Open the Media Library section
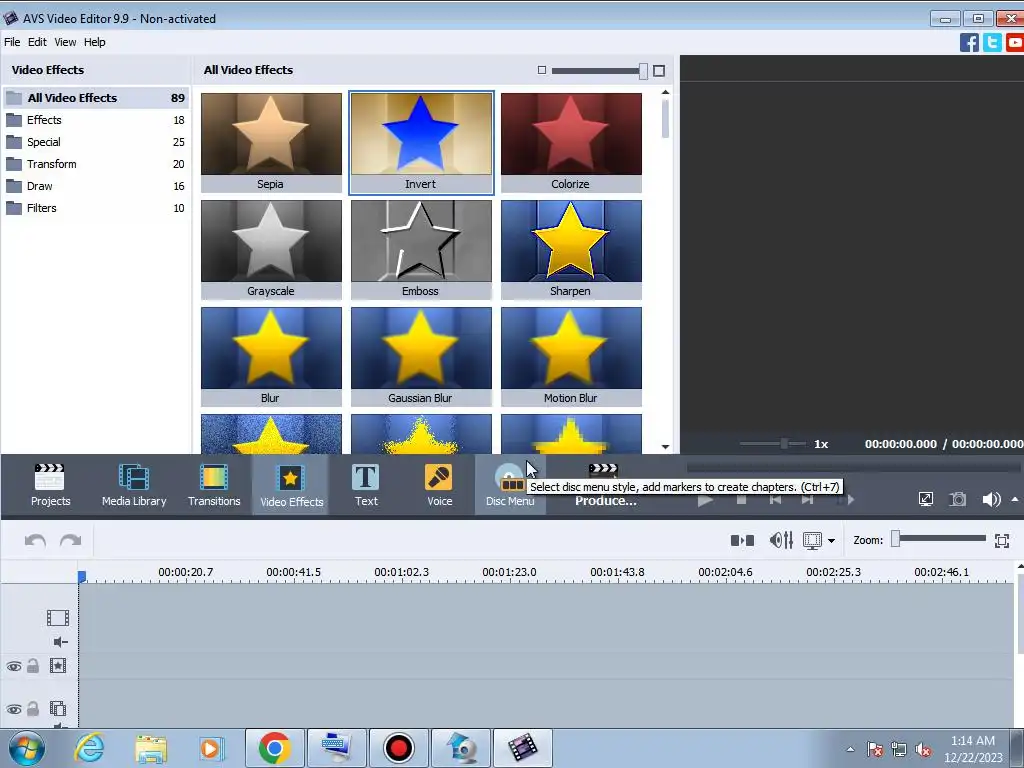Screen dimensions: 1024x768 pos(134,485)
